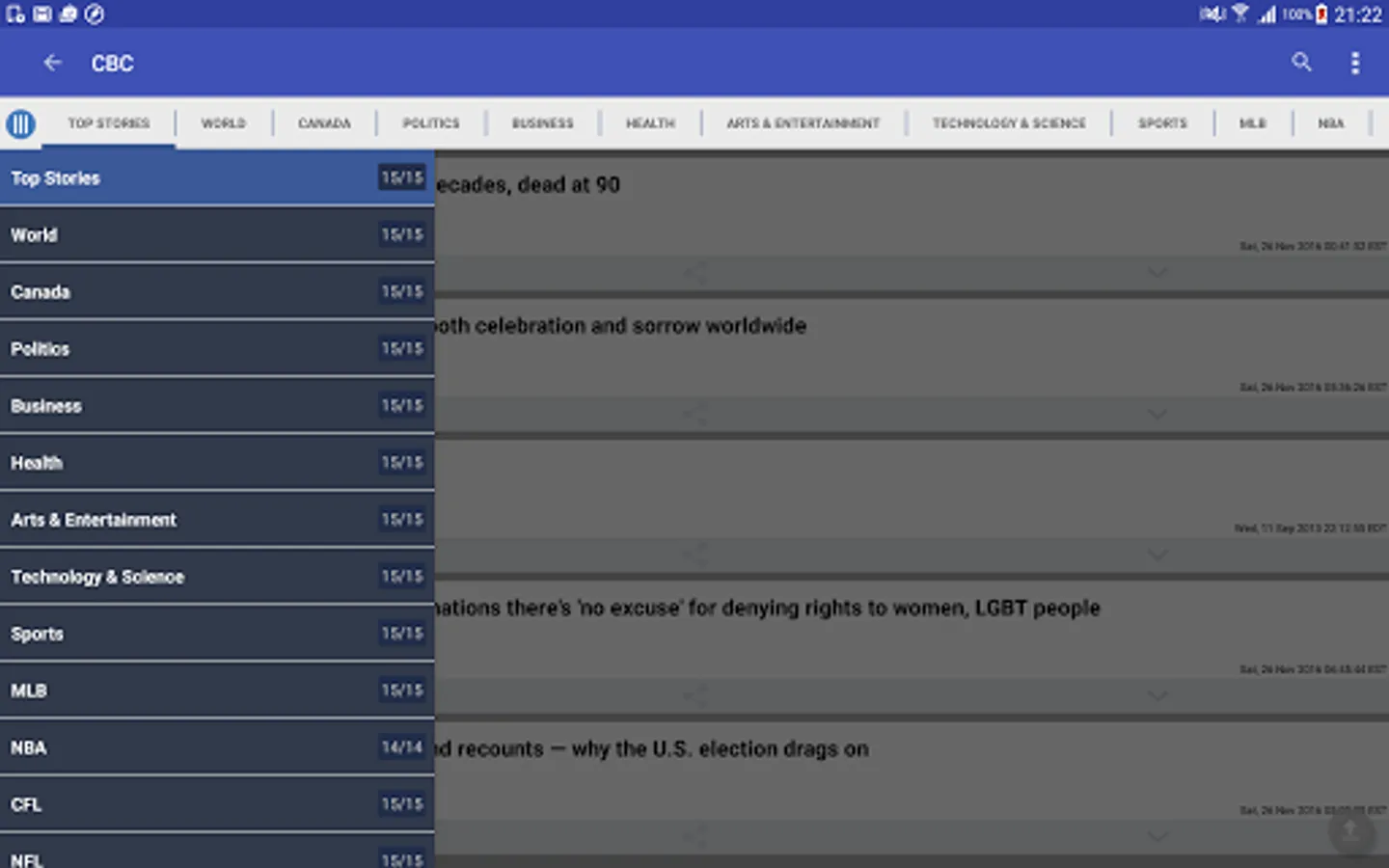The height and width of the screenshot is (868, 1389).
Task: Open the 'why the U.S. election drags on' headline
Action: [x=652, y=749]
